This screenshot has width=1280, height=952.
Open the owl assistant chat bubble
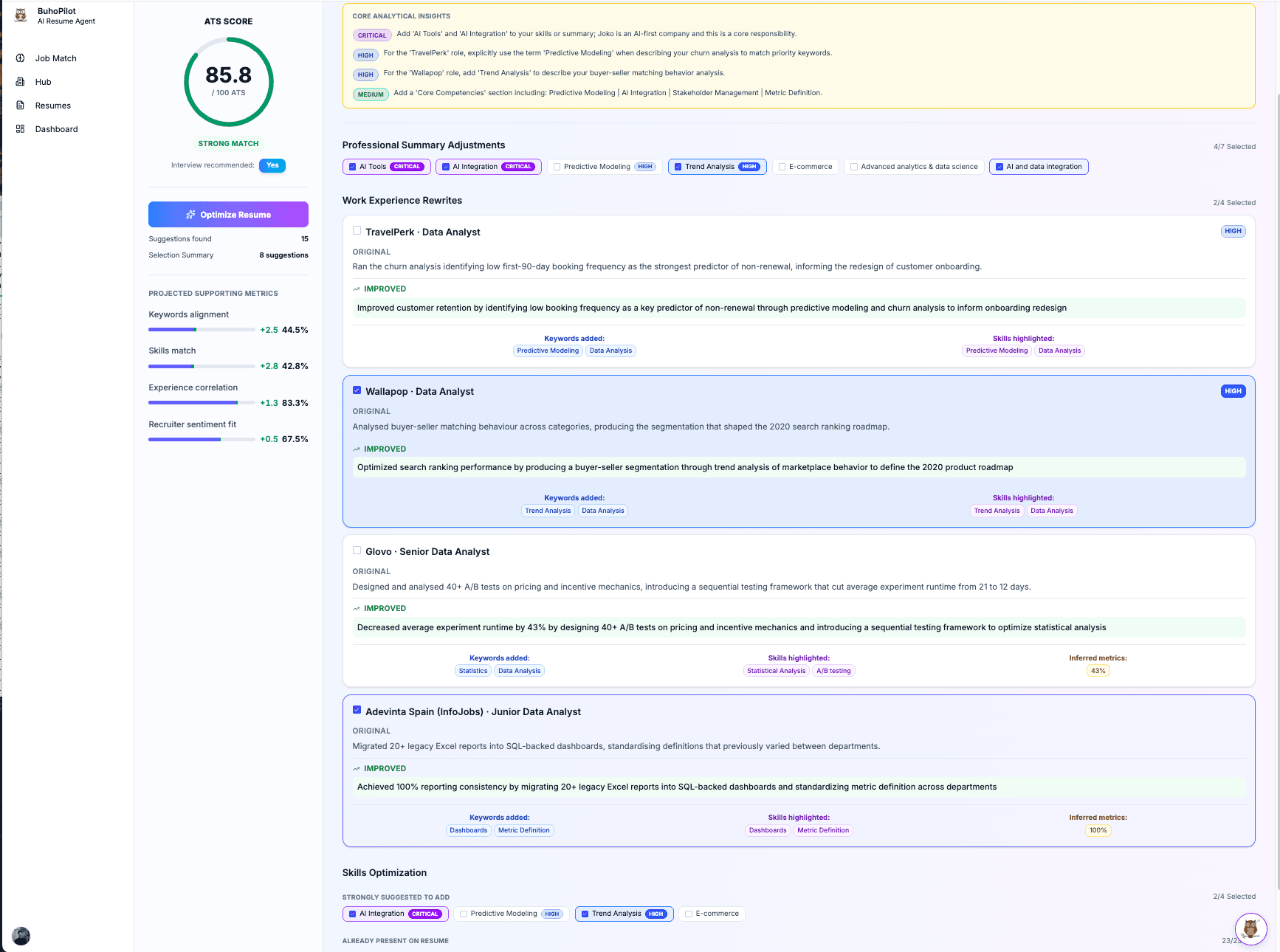click(1250, 928)
